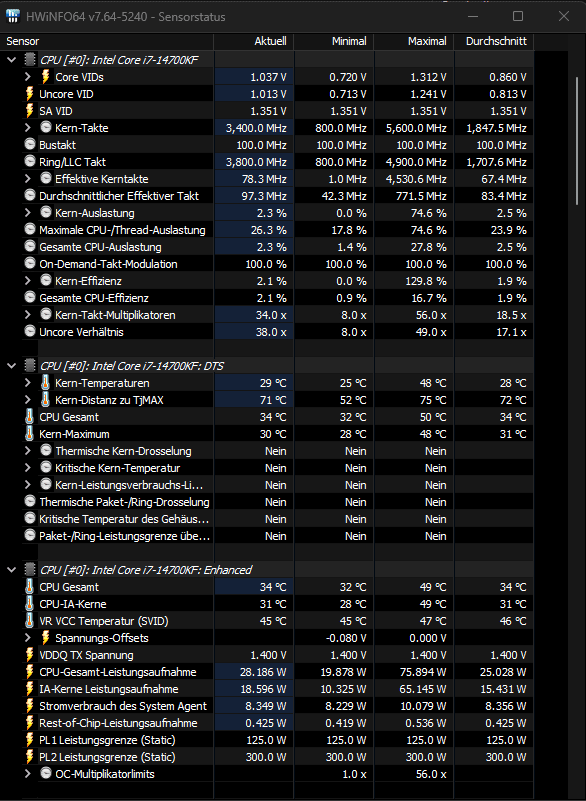Collapse the i7-14700KF DTS section

11,366
